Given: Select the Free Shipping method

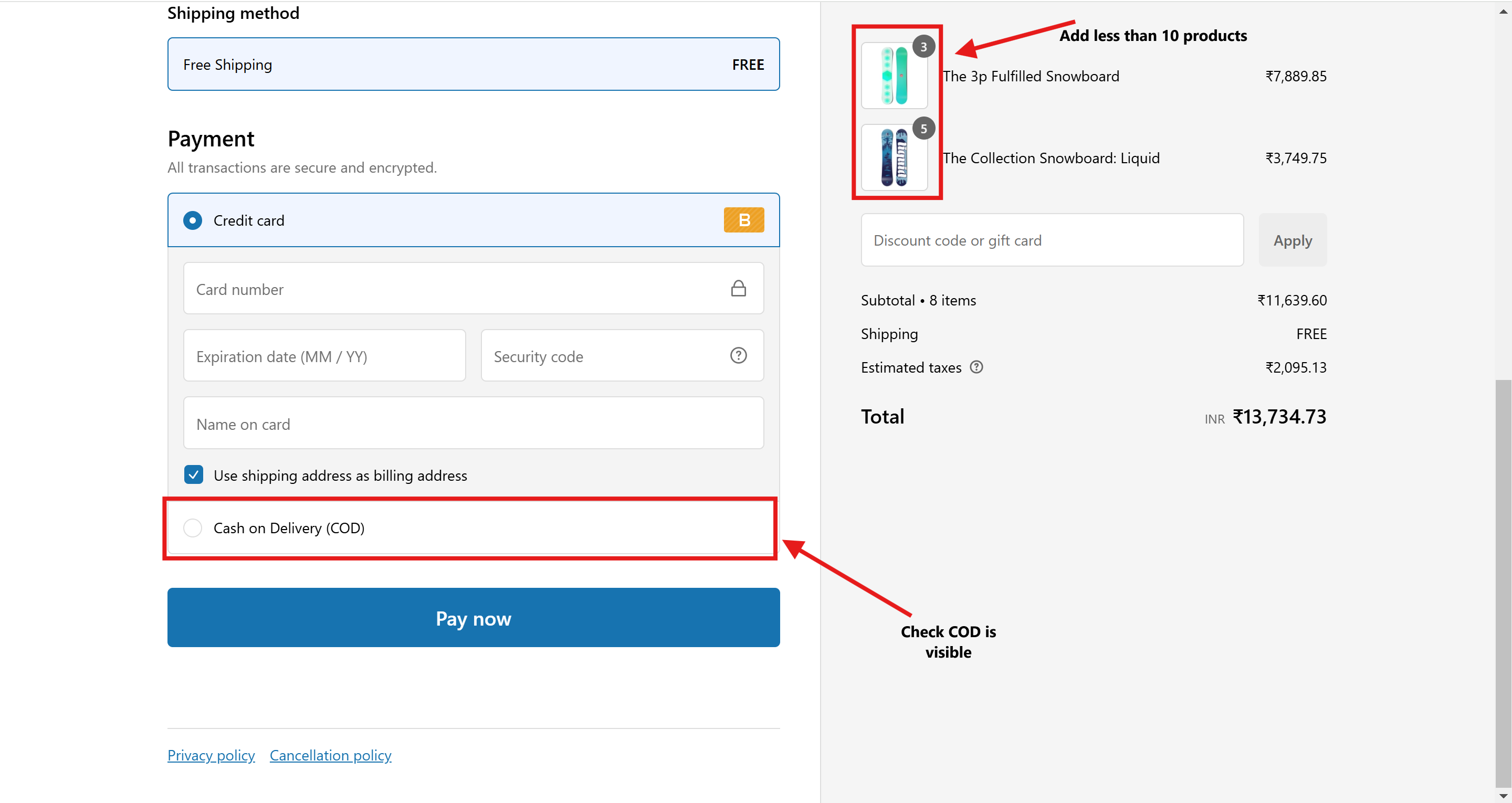Looking at the screenshot, I should pos(473,65).
